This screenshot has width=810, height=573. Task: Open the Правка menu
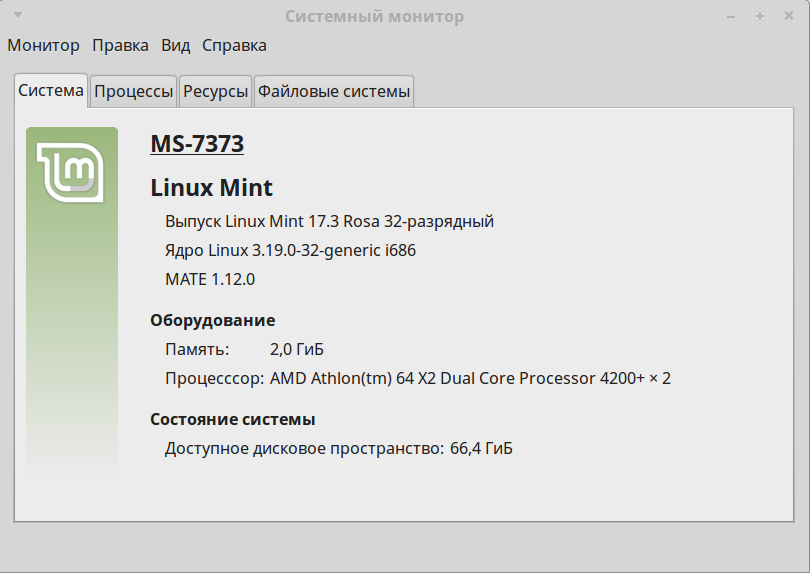(x=120, y=45)
